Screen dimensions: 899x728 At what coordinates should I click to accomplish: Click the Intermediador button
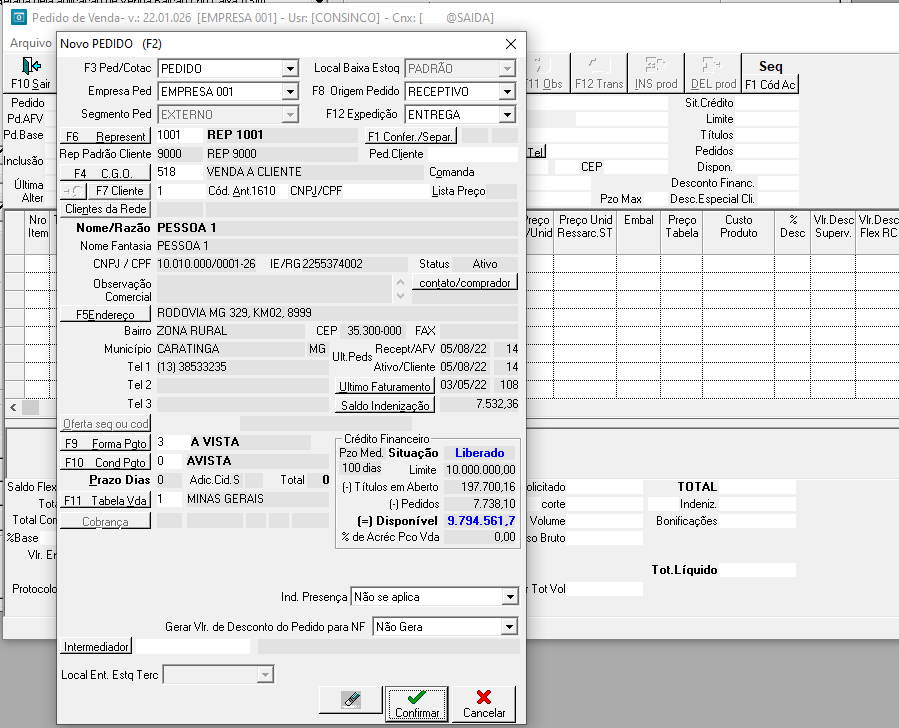(96, 647)
